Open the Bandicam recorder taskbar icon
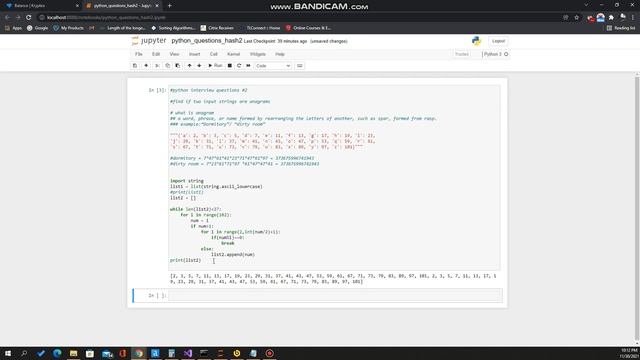Screen dimensions: 640x360 (x=269, y=353)
